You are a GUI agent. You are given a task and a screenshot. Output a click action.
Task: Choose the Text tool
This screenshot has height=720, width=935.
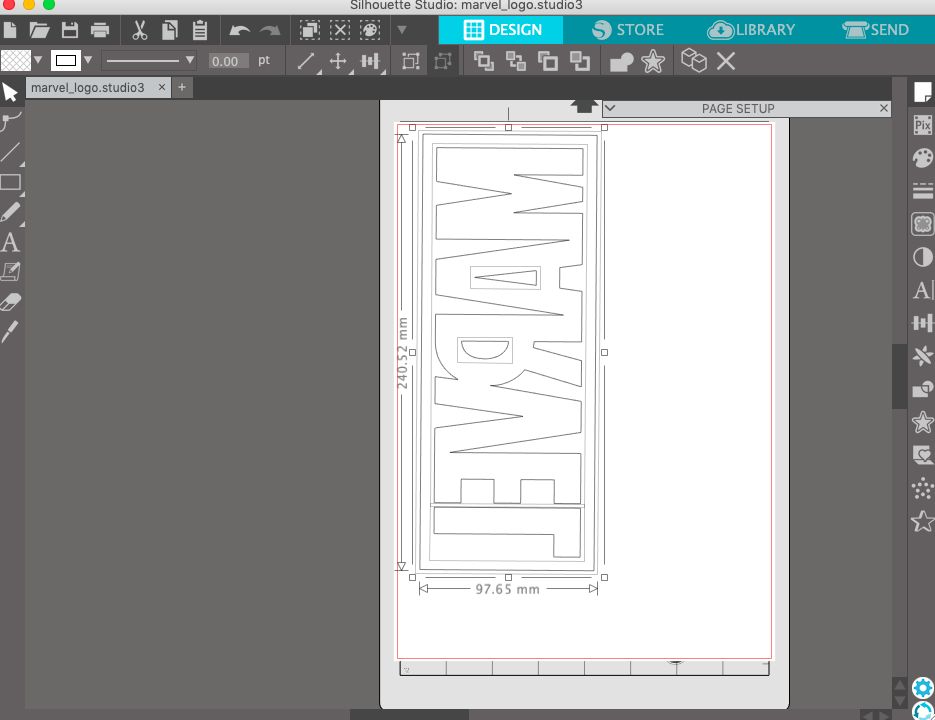10,242
